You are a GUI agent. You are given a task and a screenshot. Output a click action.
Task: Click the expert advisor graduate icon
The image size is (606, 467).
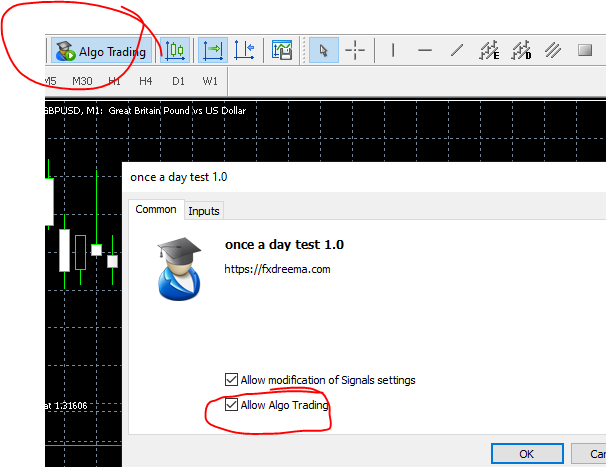(x=179, y=269)
